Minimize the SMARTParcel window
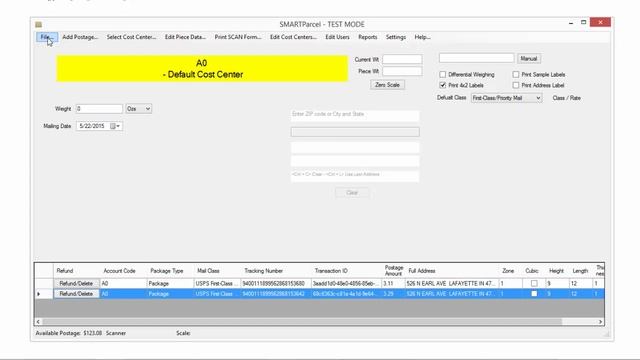 [x=571, y=23]
